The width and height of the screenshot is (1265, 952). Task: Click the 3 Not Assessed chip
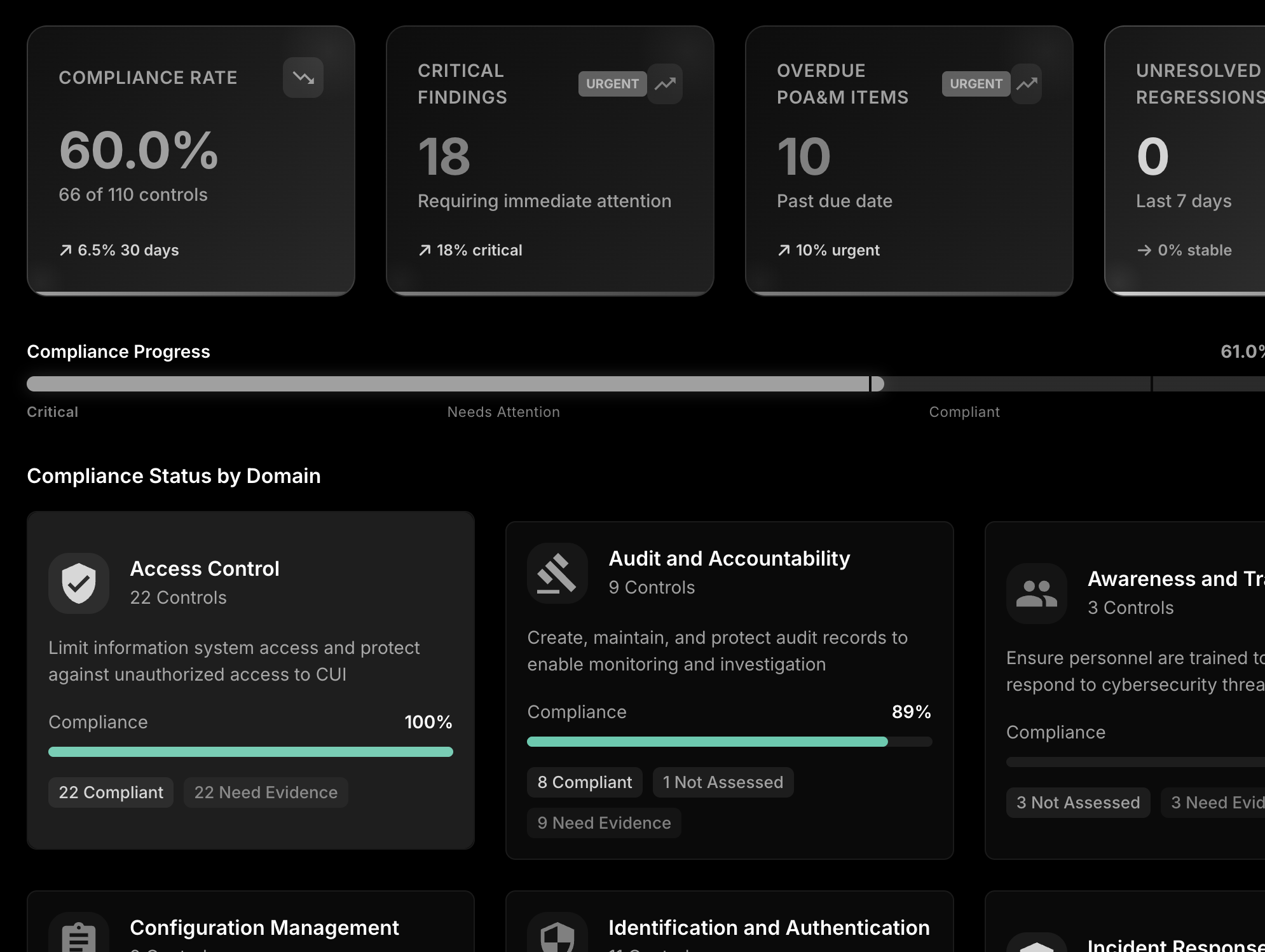tap(1077, 803)
